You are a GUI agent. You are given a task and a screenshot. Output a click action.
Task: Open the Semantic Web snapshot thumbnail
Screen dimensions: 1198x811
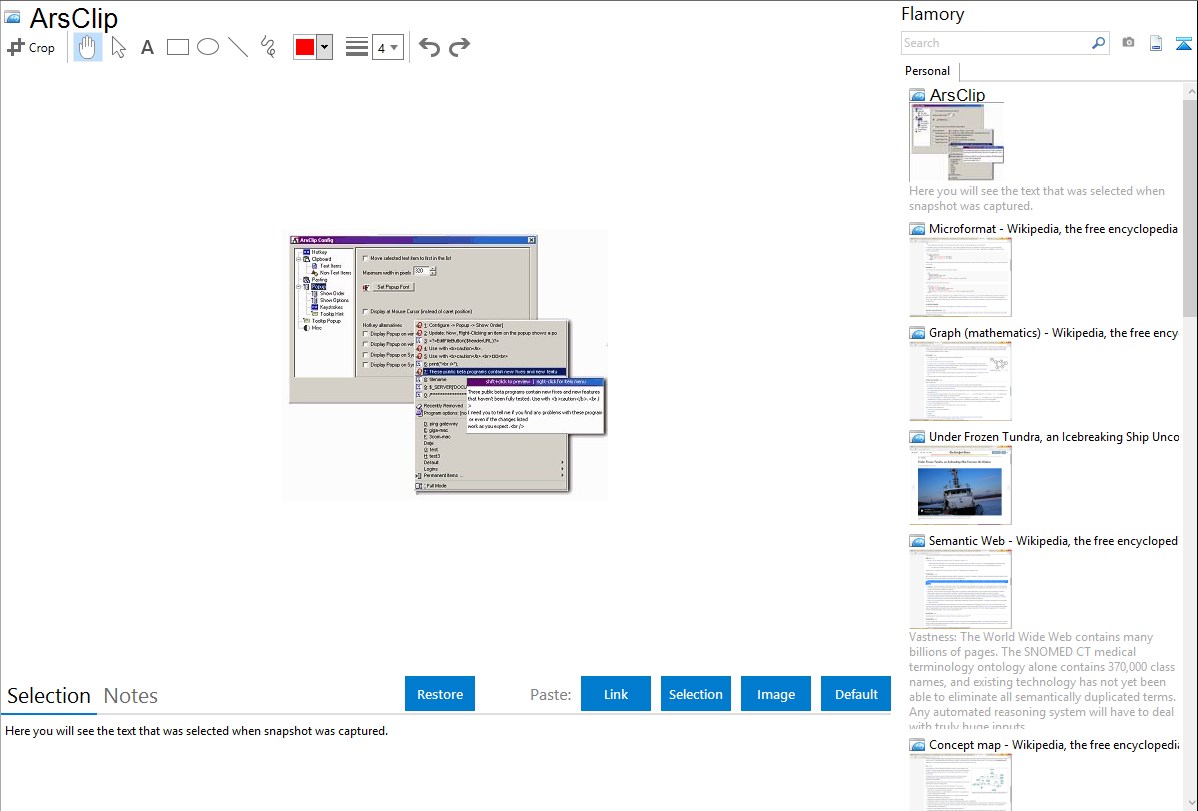[x=960, y=589]
